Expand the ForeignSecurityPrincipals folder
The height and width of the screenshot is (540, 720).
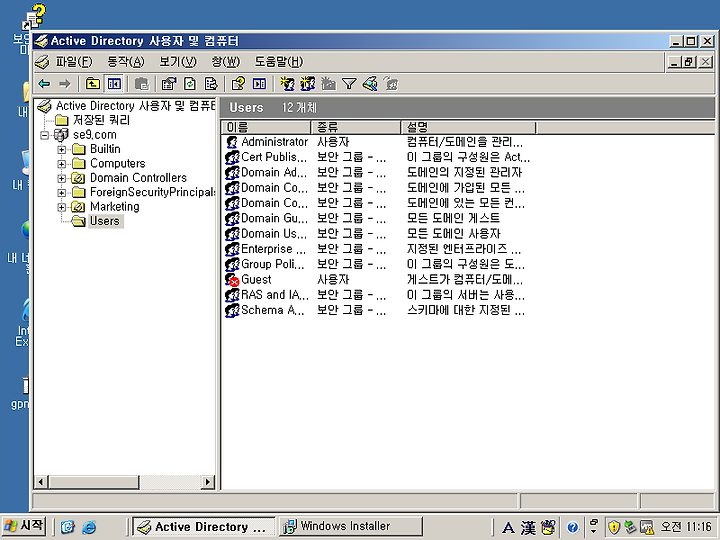pyautogui.click(x=61, y=192)
